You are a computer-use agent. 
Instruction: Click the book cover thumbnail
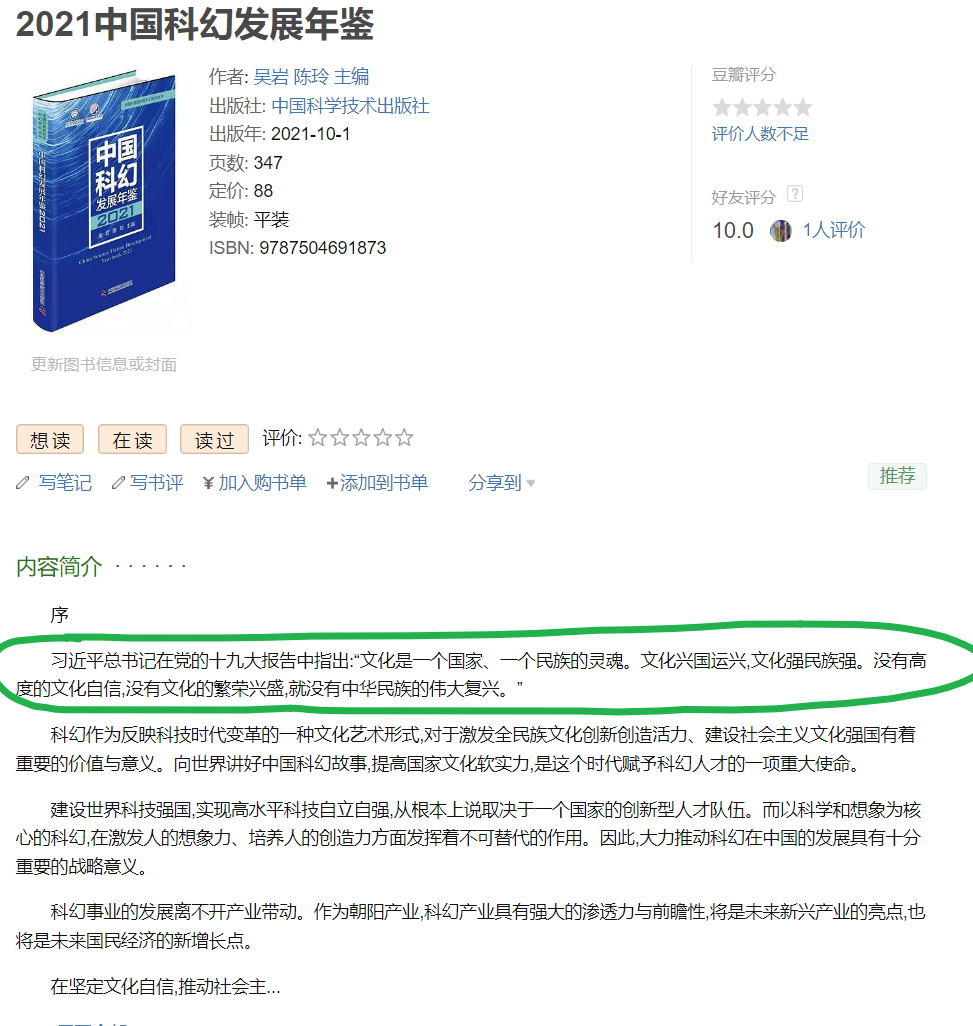pyautogui.click(x=105, y=201)
